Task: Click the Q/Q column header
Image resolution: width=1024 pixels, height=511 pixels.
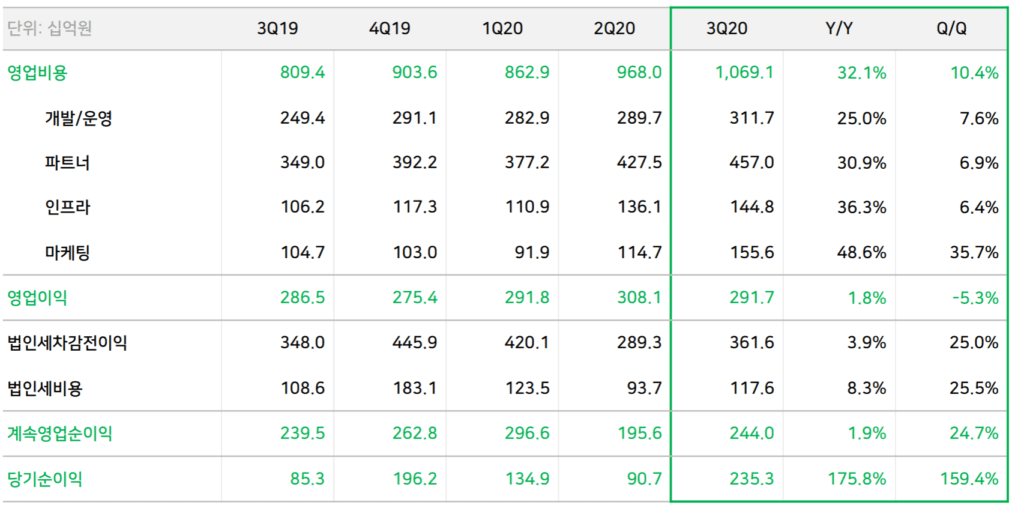Action: 951,29
